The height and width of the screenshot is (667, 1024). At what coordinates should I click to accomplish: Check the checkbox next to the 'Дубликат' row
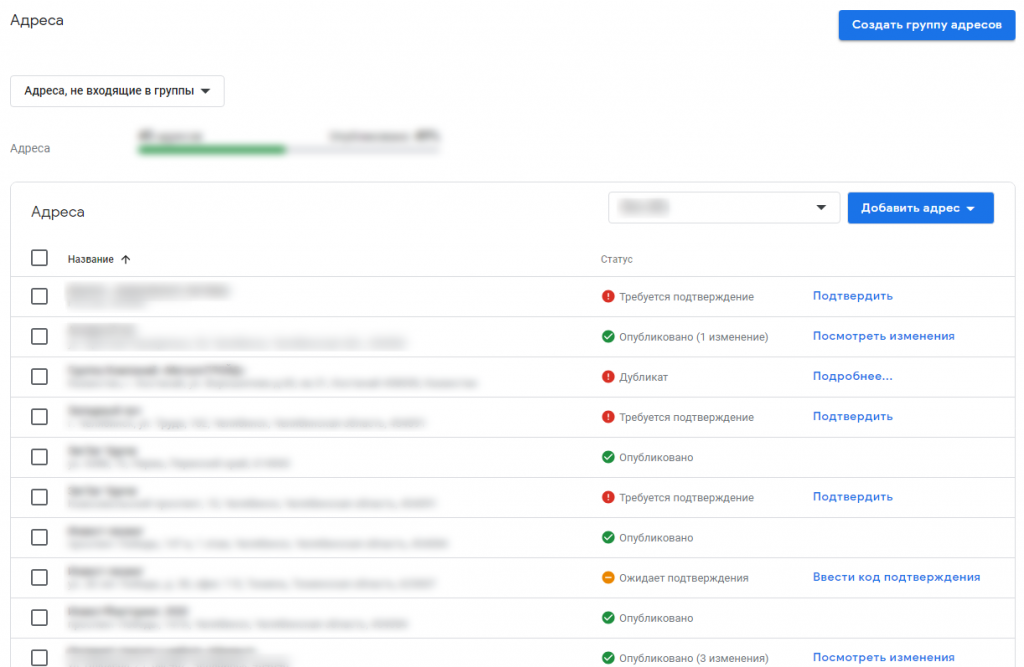[x=39, y=376]
